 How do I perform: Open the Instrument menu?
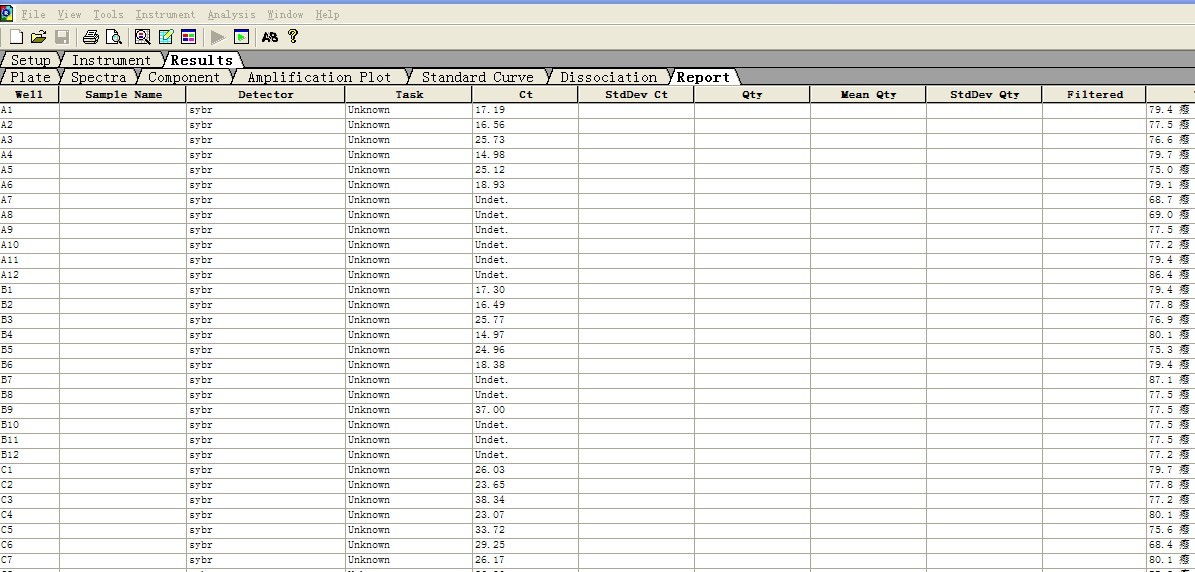click(165, 14)
